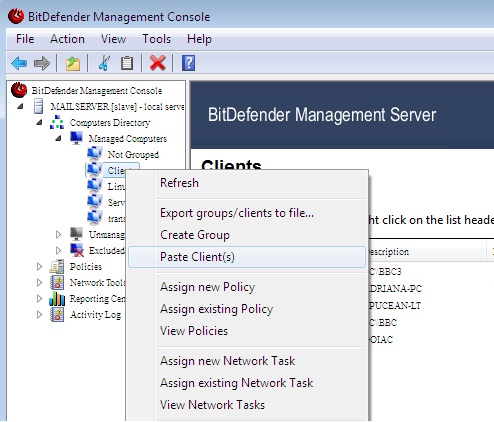
Task: Click the Paste clipboard toolbar icon
Action: (127, 63)
